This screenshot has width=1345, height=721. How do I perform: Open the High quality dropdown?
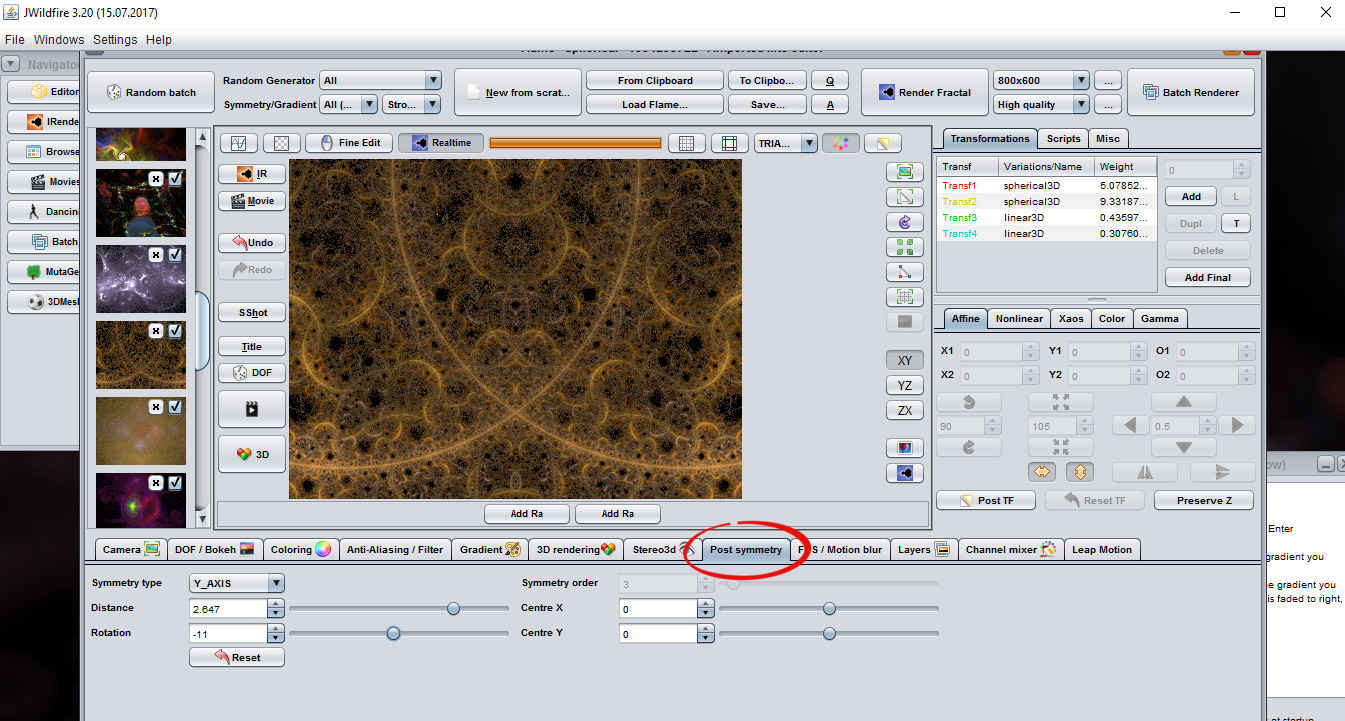[x=1041, y=104]
